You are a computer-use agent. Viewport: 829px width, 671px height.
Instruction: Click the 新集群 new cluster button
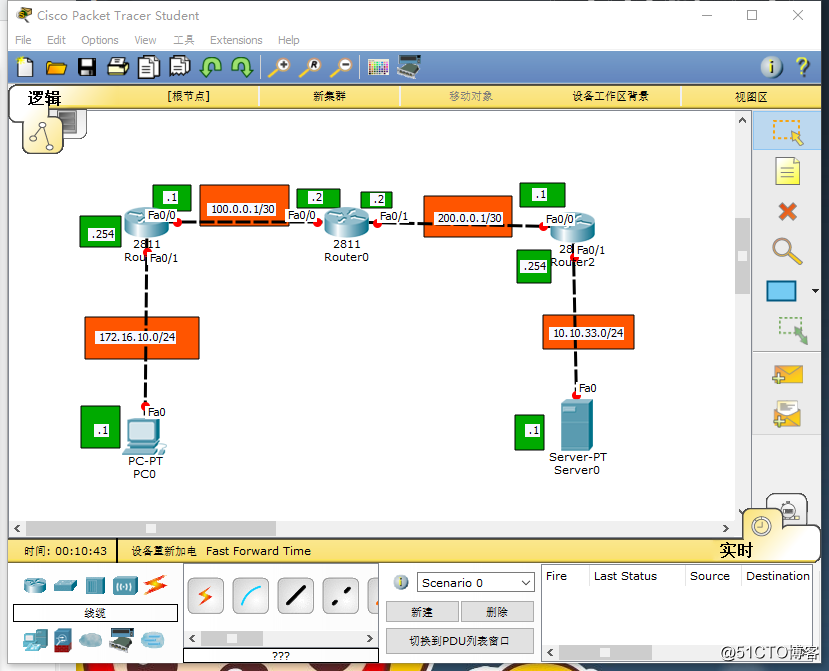pyautogui.click(x=329, y=96)
